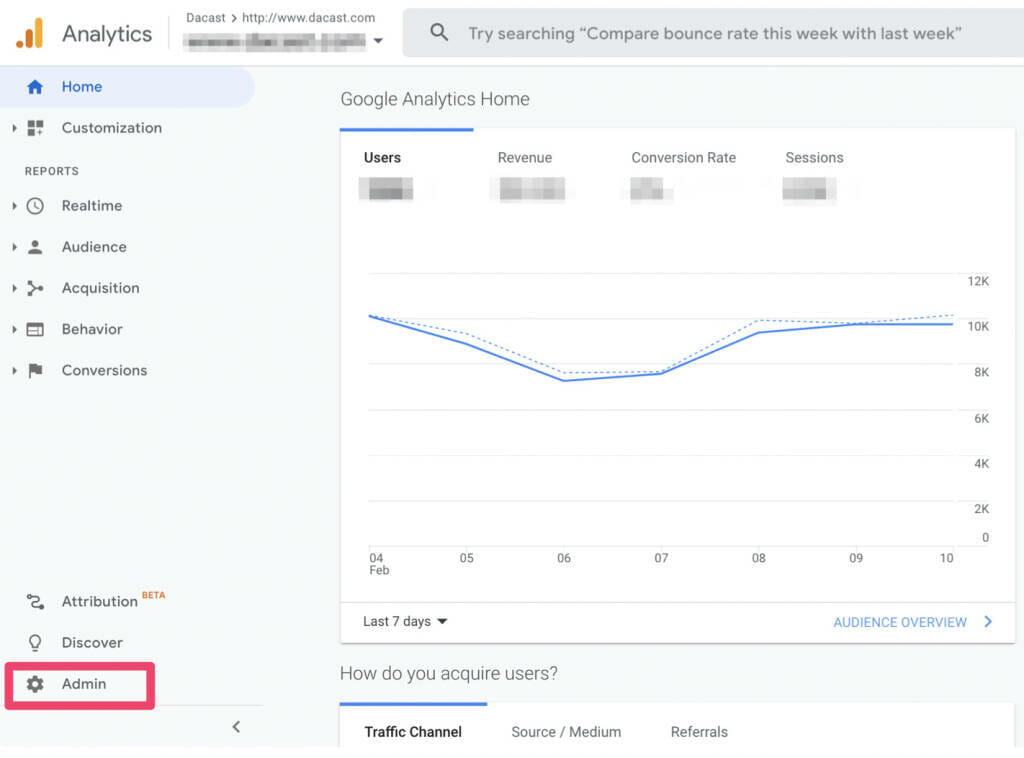1024x758 pixels.
Task: Open Realtime reports label
Action: [92, 206]
